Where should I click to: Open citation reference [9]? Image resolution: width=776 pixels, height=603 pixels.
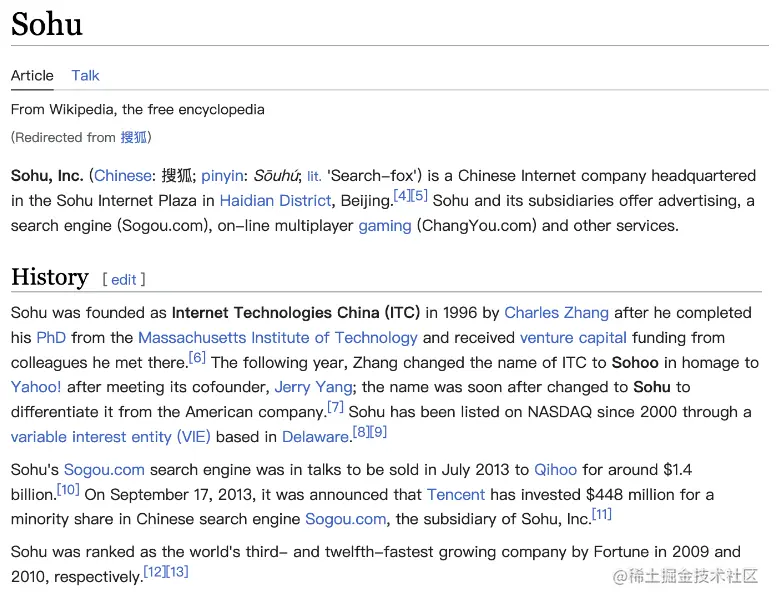[378, 432]
